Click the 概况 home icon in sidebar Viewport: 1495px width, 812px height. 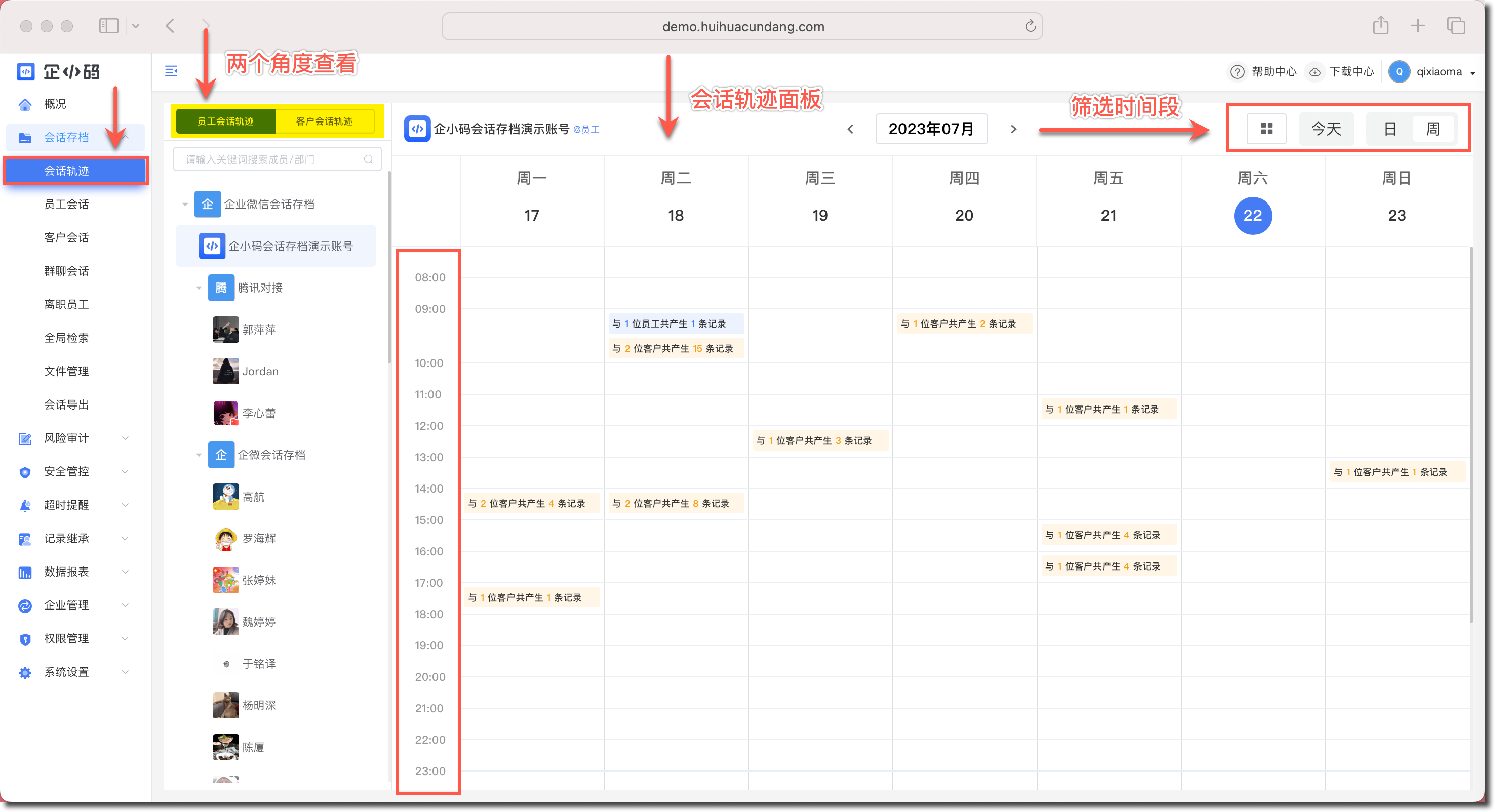25,104
